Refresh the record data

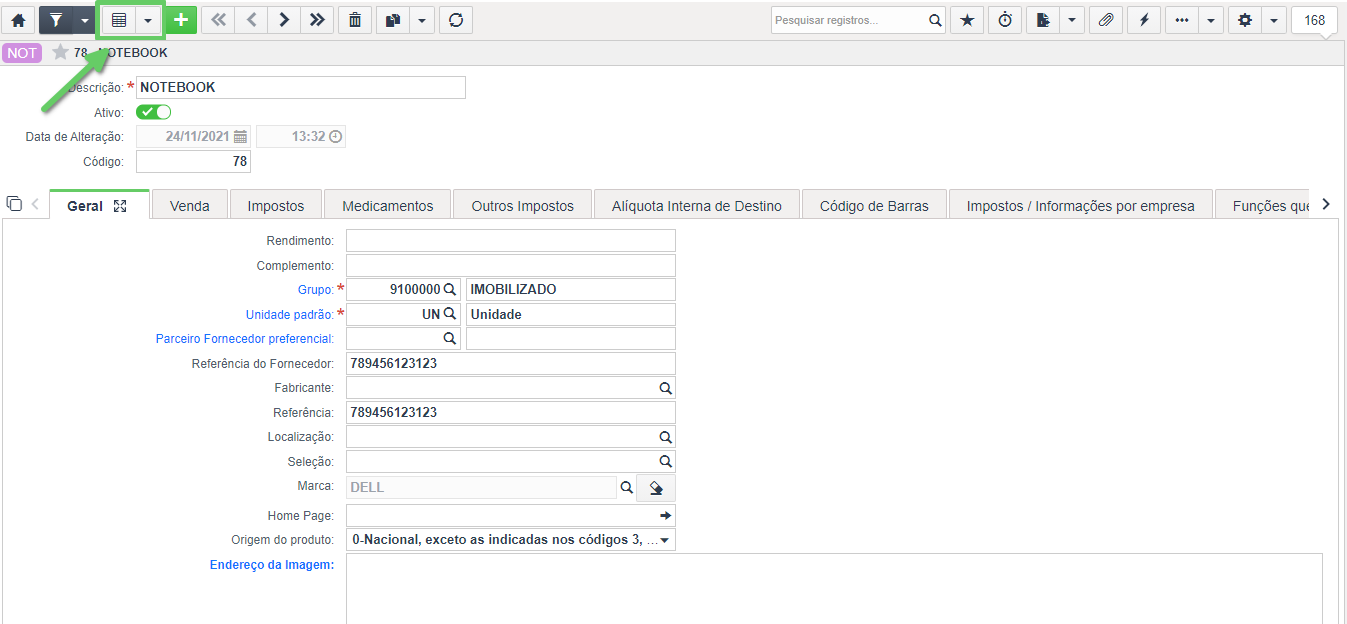pyautogui.click(x=456, y=20)
